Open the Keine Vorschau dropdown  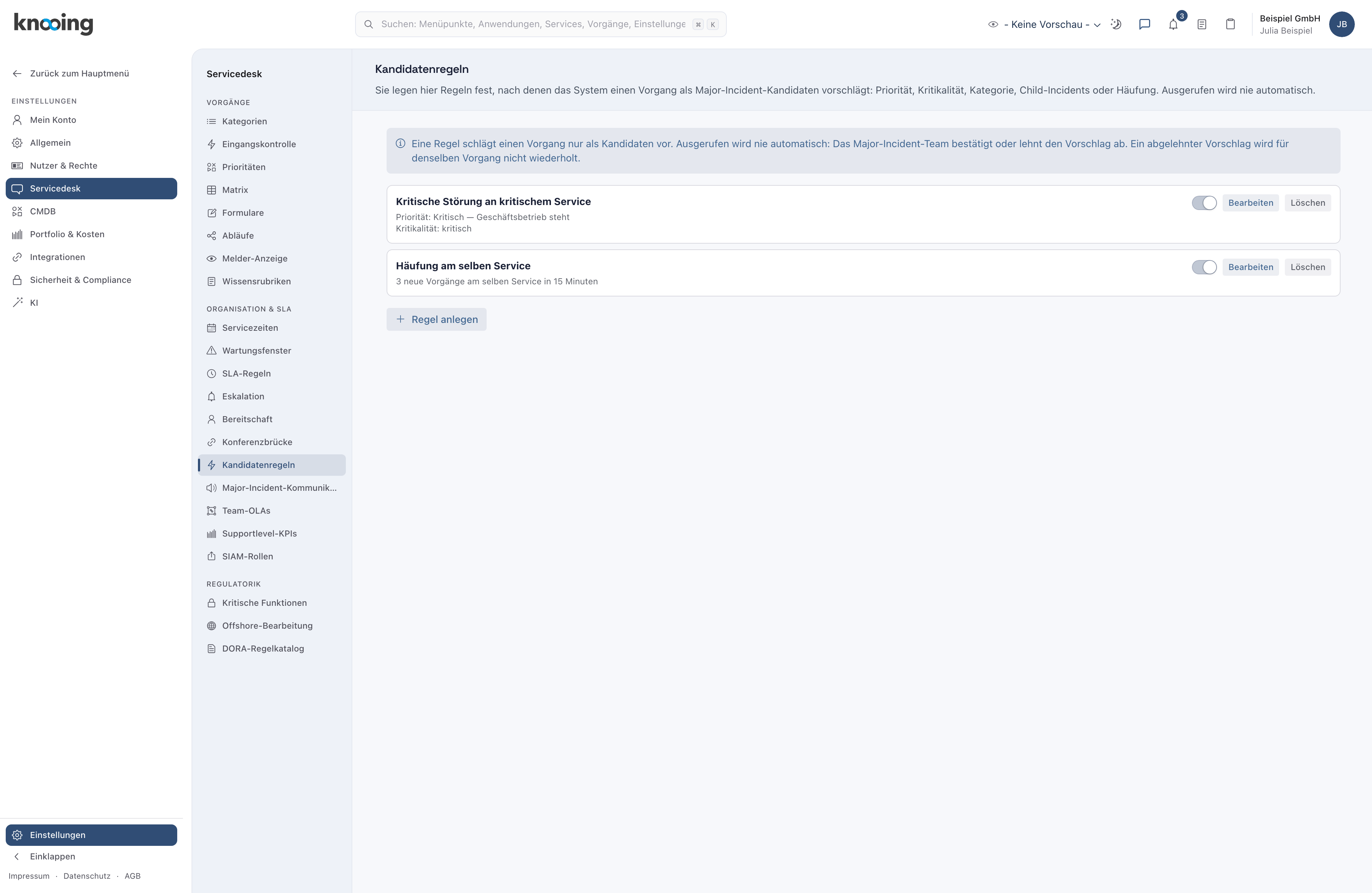tap(1044, 24)
